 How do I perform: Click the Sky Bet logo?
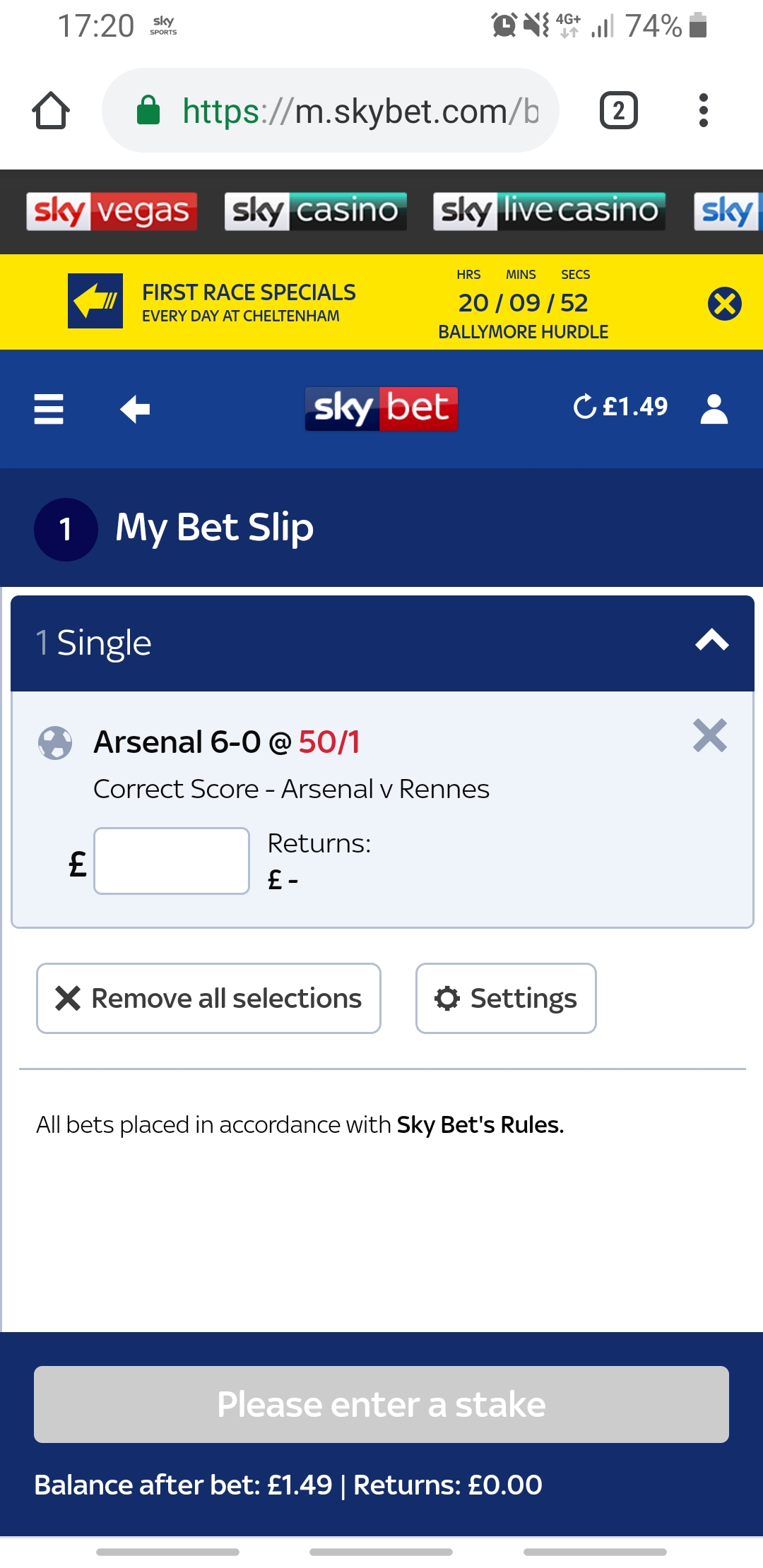(381, 409)
